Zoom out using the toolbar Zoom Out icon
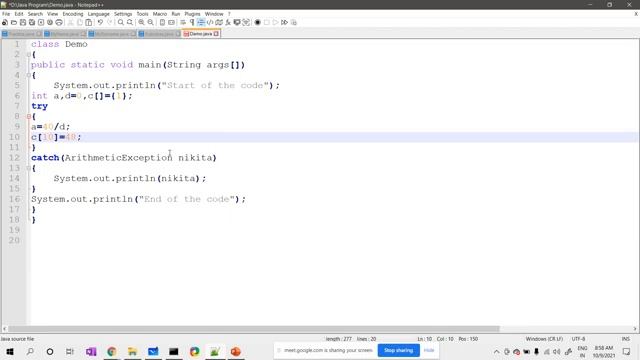Screen dimensions: 640x360 point(150,22)
